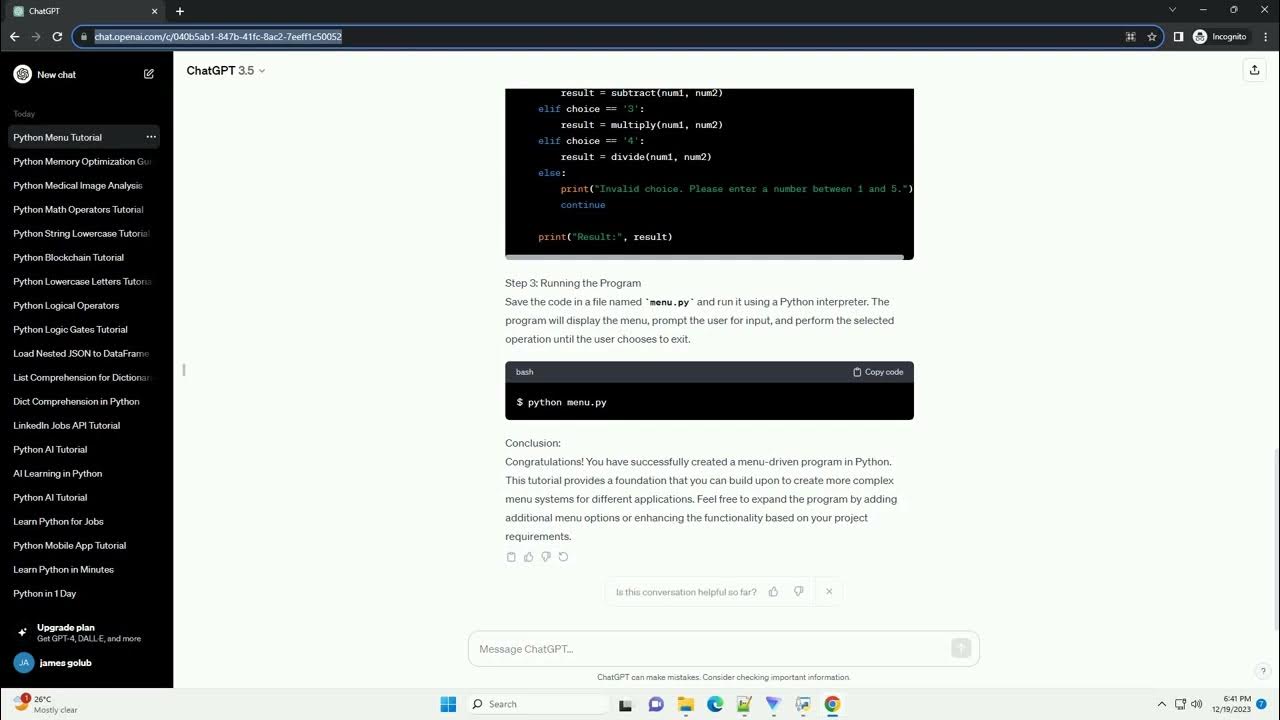Open Python Memory Optimization chat
Viewport: 1280px width, 720px height.
84,161
